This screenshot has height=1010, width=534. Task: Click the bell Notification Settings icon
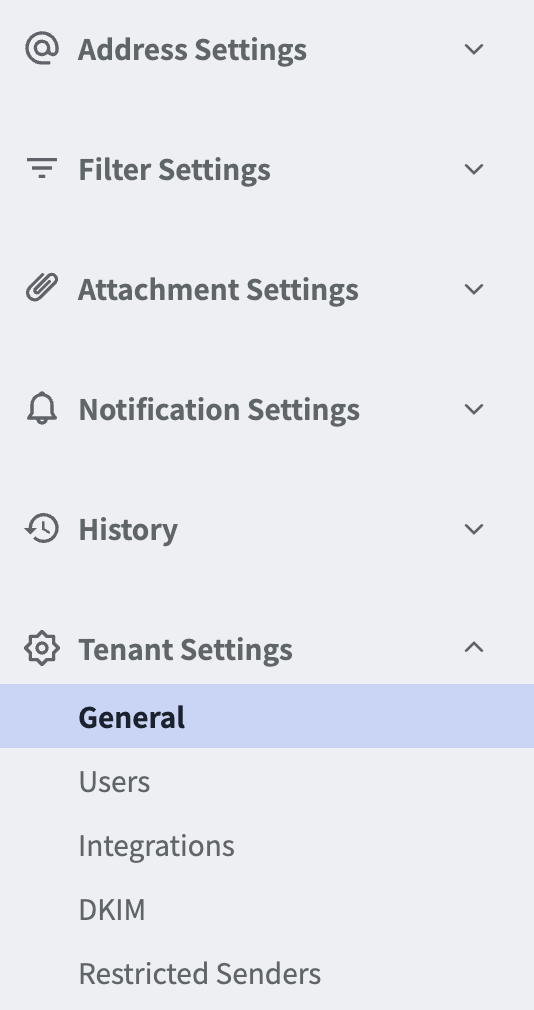tap(42, 408)
